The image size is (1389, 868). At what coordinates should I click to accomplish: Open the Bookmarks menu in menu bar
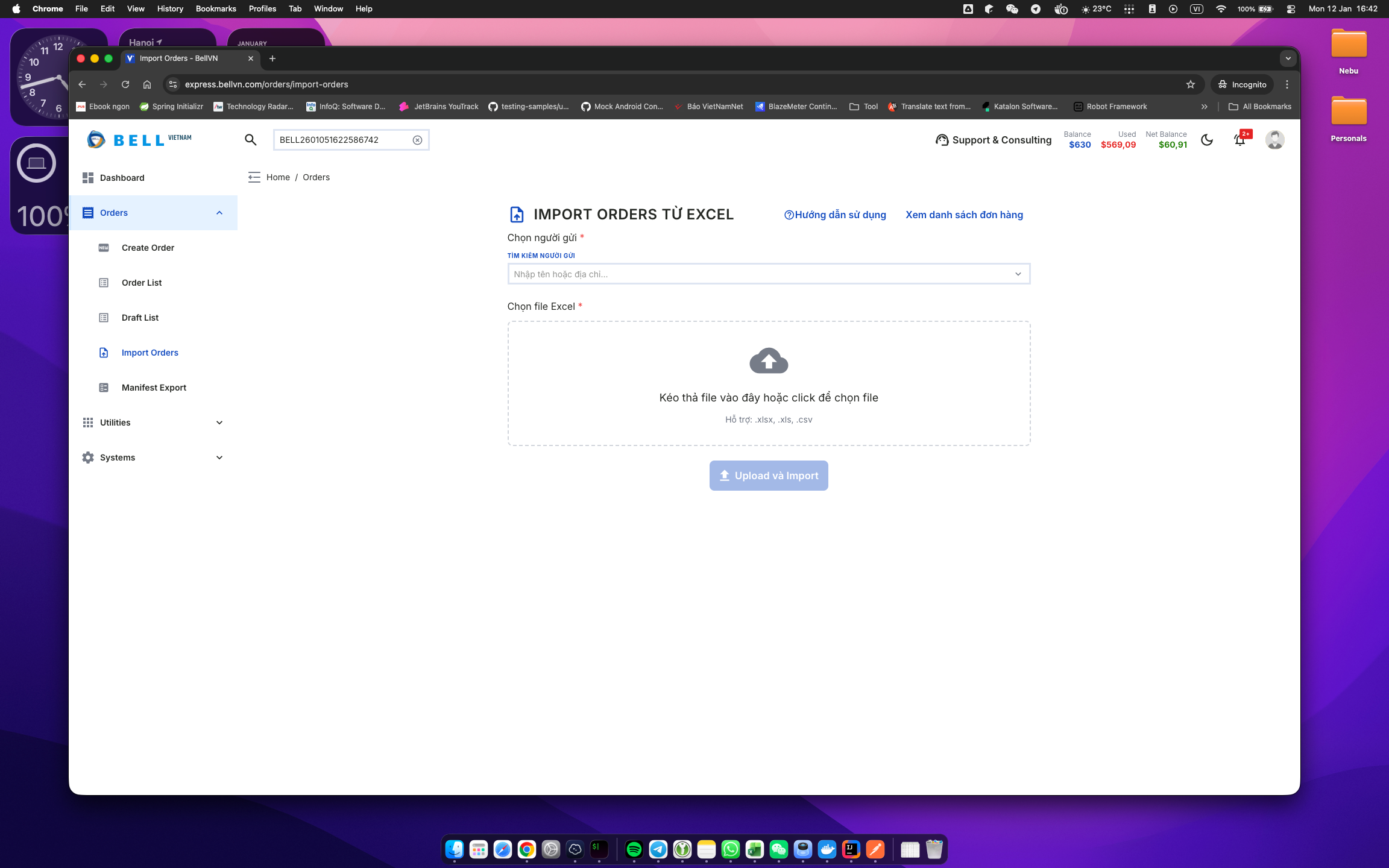(215, 8)
